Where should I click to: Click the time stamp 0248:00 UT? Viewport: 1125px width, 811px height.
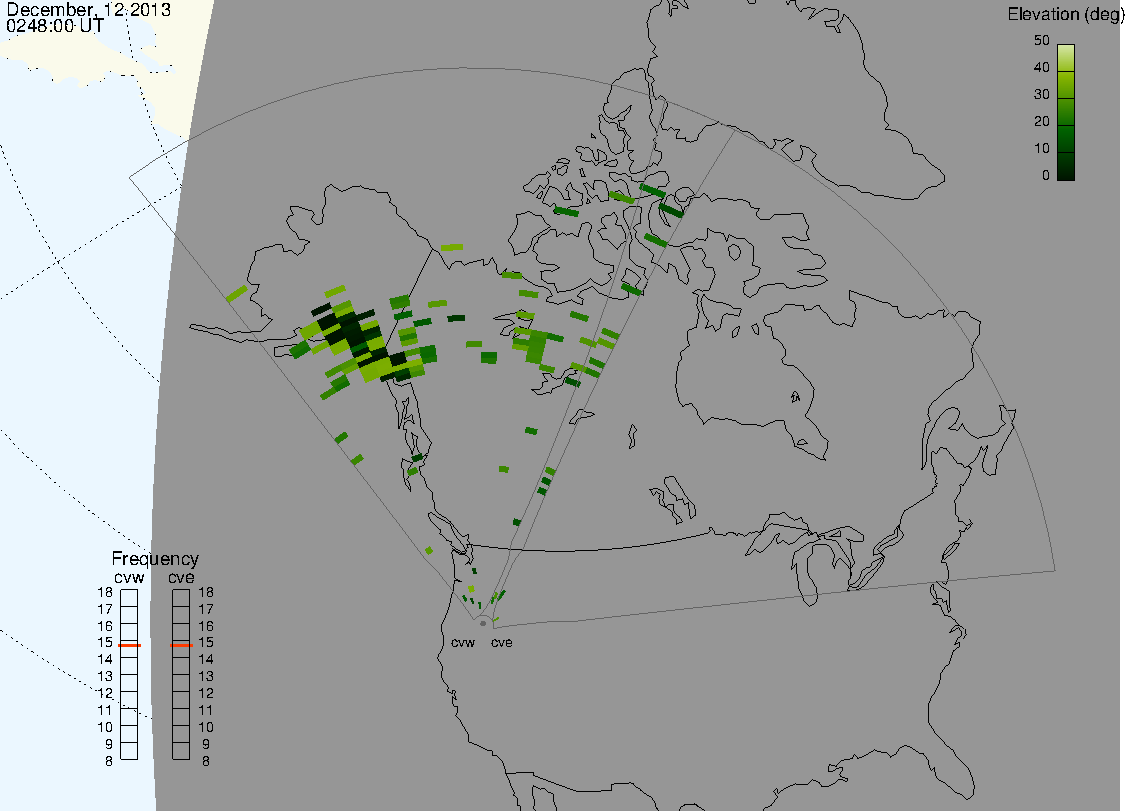(x=55, y=26)
